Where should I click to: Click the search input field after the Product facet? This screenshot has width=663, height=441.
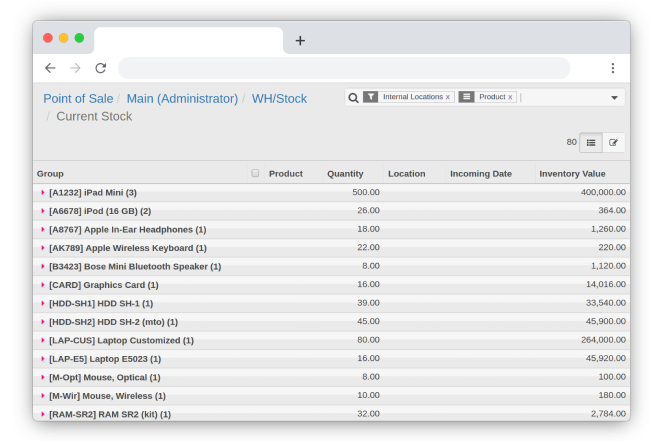(564, 97)
